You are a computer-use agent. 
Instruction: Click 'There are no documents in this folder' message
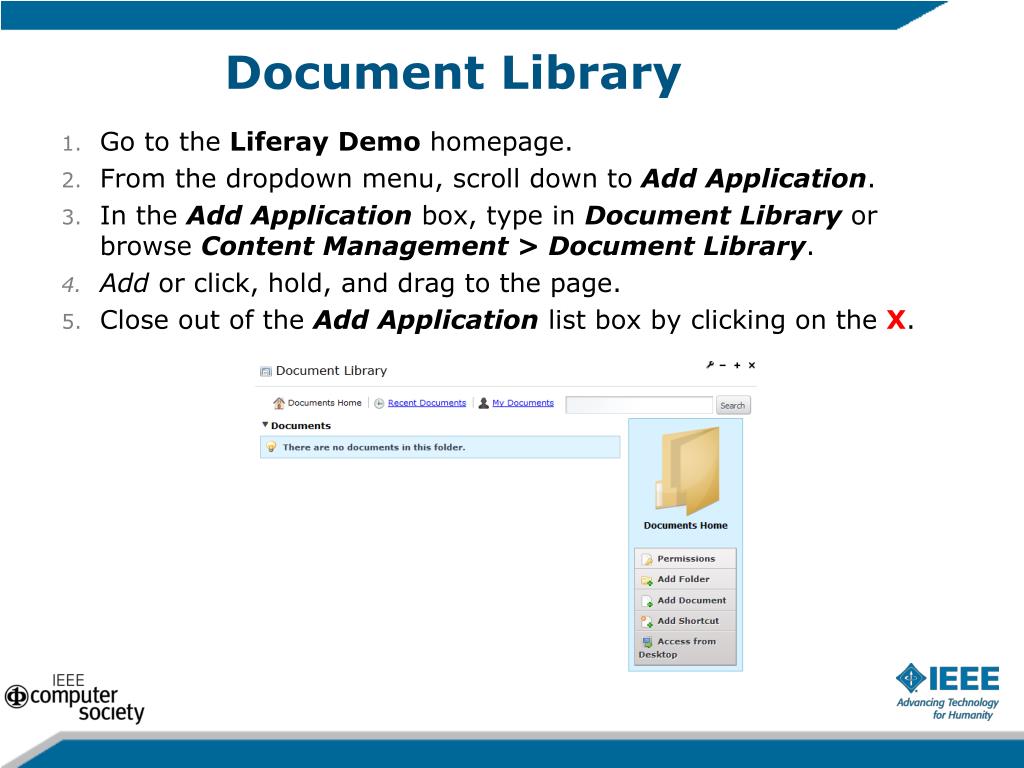[374, 447]
